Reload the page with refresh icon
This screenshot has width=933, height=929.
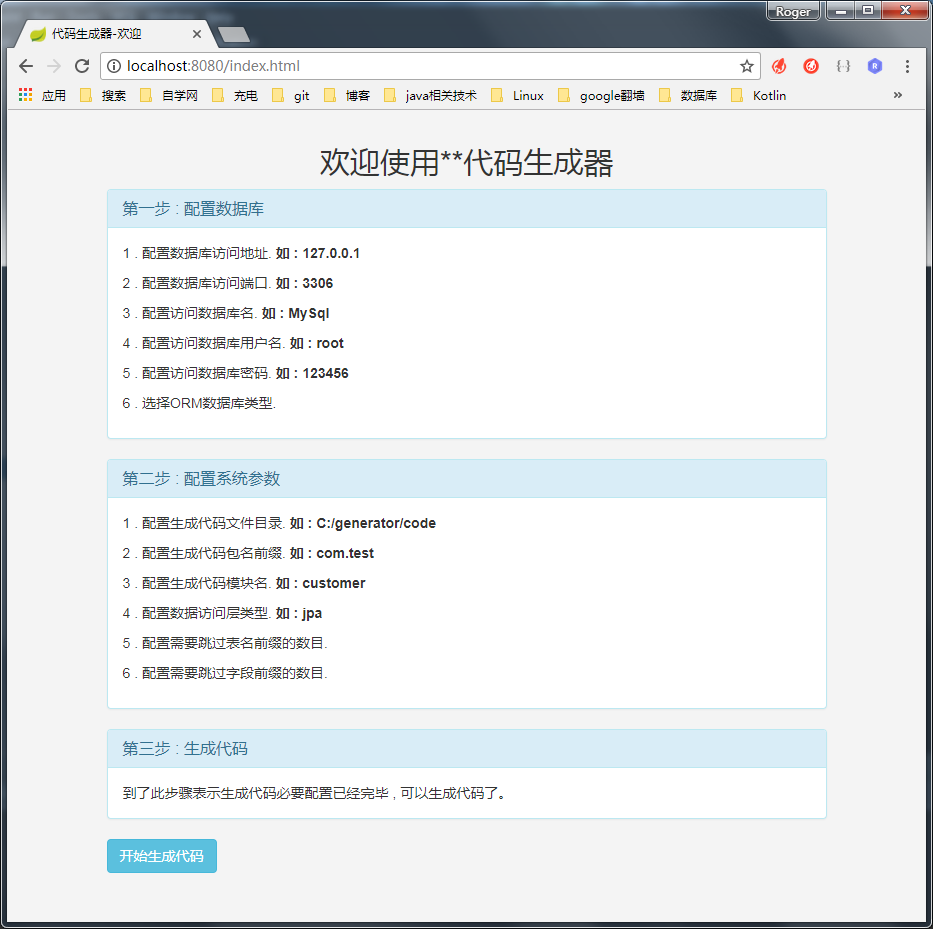[x=82, y=66]
